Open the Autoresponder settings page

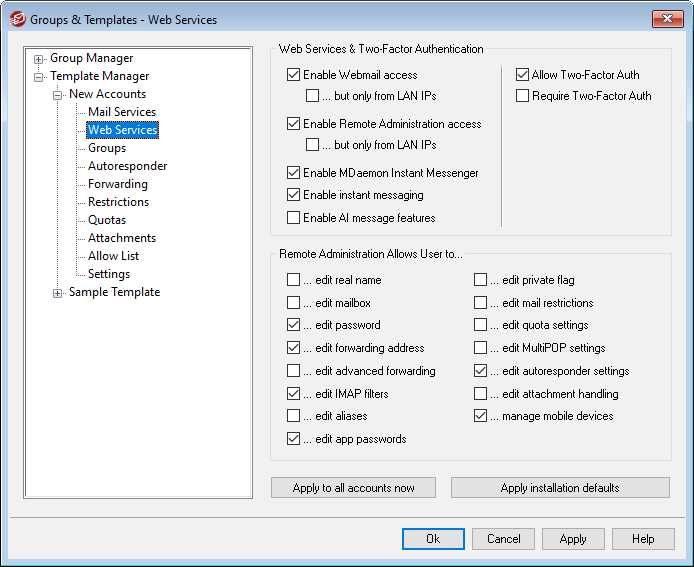click(x=127, y=166)
